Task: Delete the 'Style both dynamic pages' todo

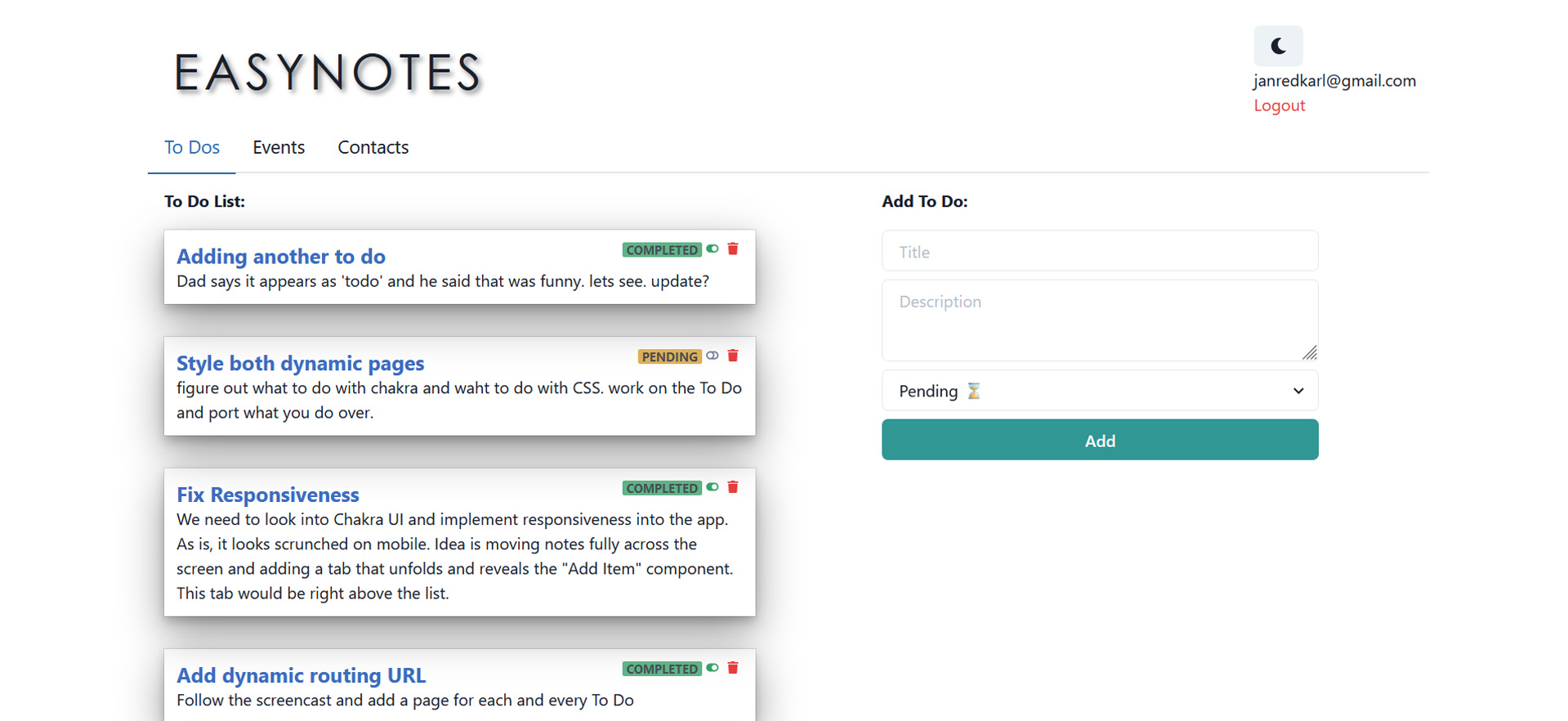Action: (733, 356)
